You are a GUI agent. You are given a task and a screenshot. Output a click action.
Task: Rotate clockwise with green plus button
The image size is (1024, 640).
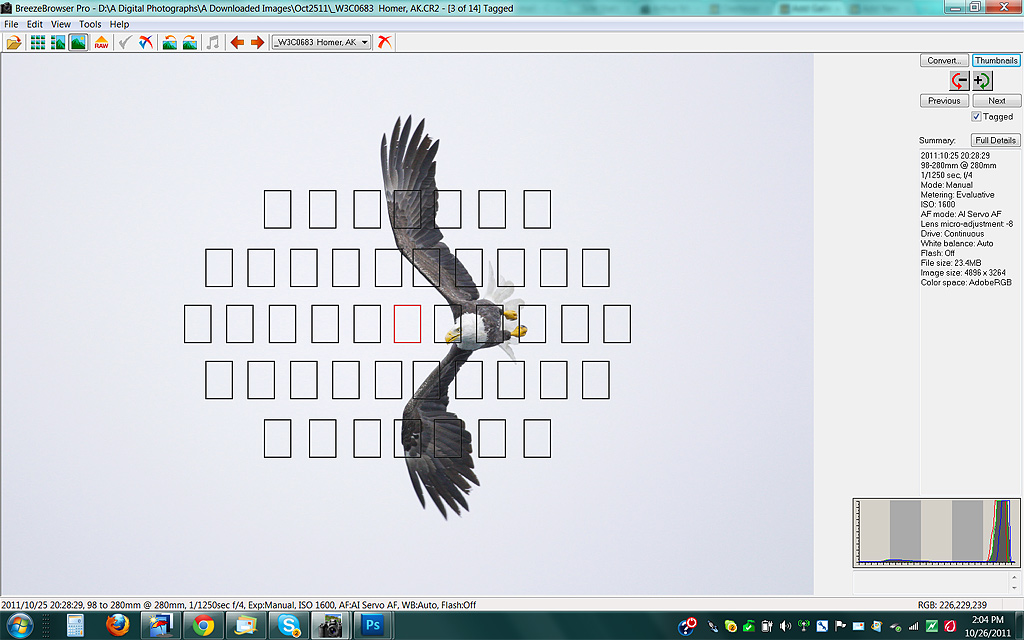[982, 80]
